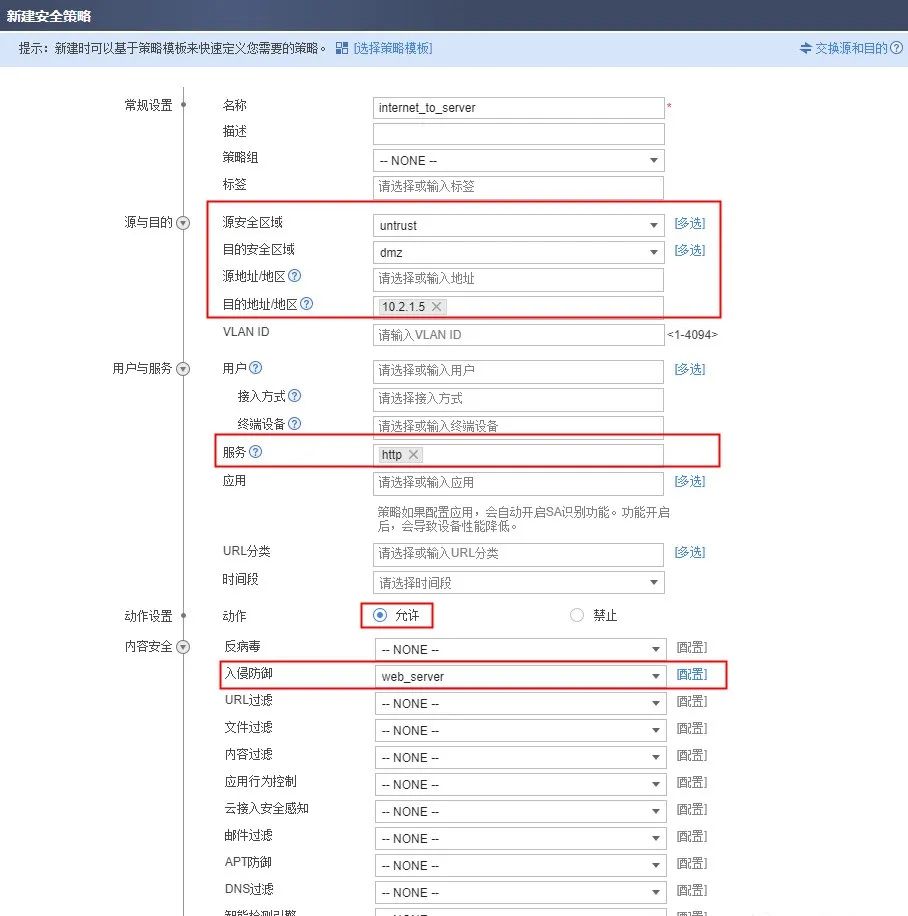The height and width of the screenshot is (916, 908).
Task: Click 多选 next to 用户 field
Action: point(690,369)
